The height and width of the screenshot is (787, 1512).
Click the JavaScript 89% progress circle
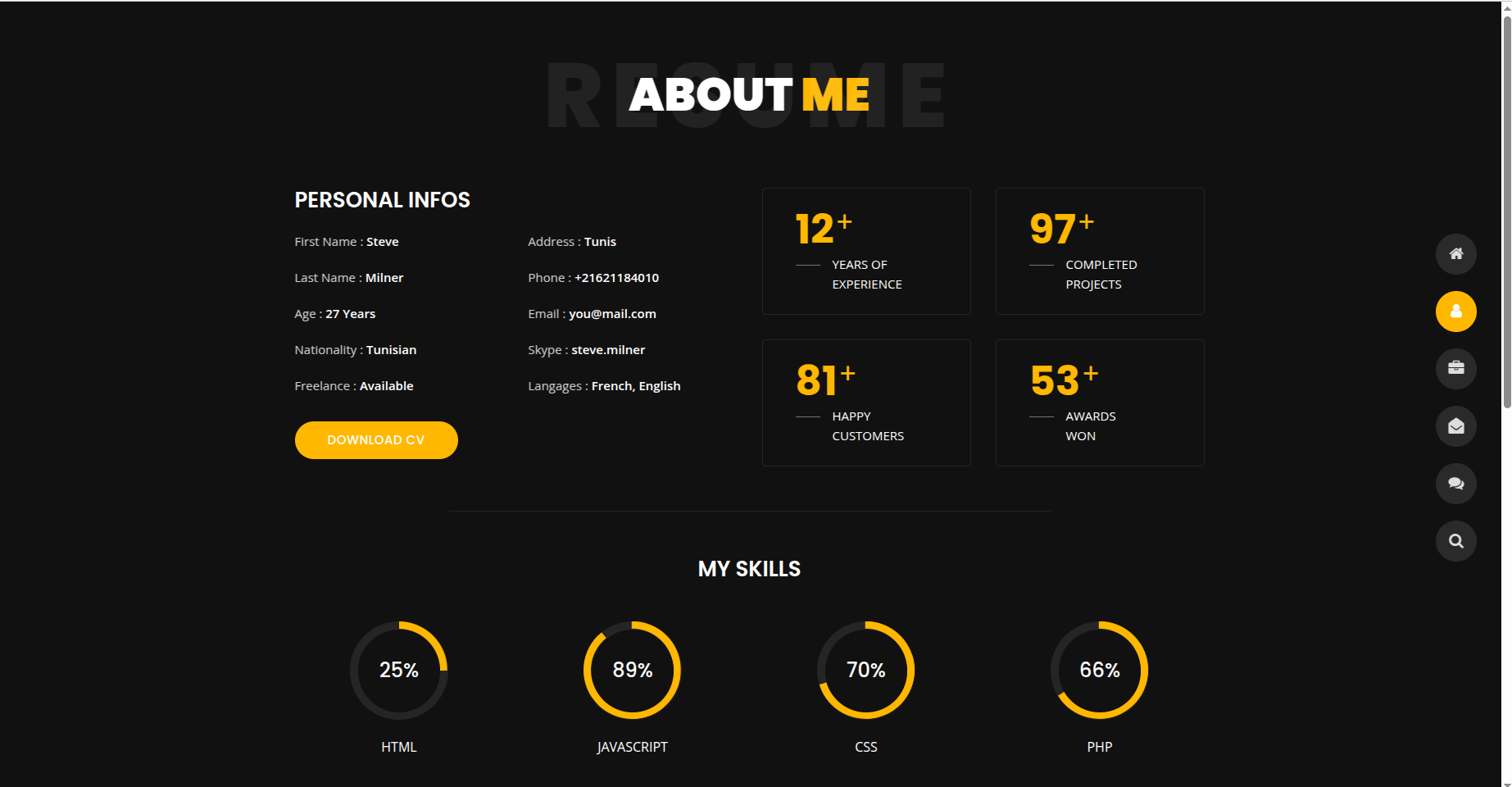632,670
